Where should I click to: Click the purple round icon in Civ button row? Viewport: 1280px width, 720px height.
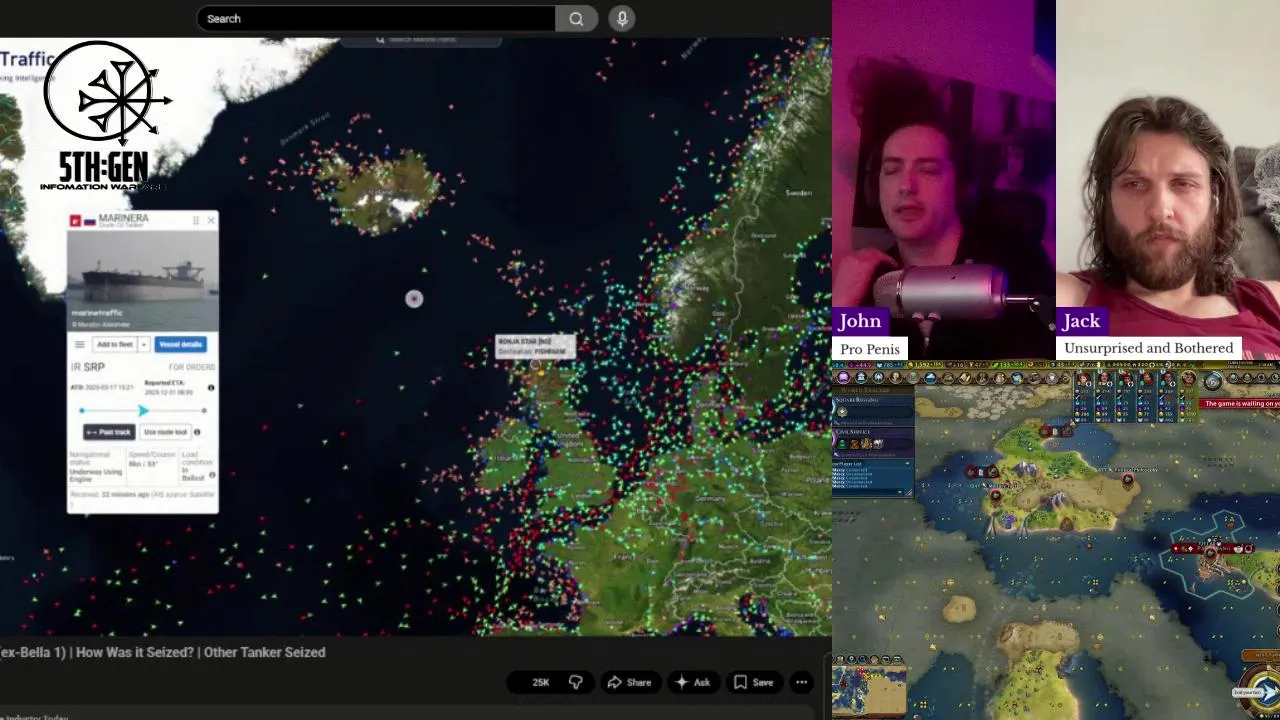click(x=843, y=377)
